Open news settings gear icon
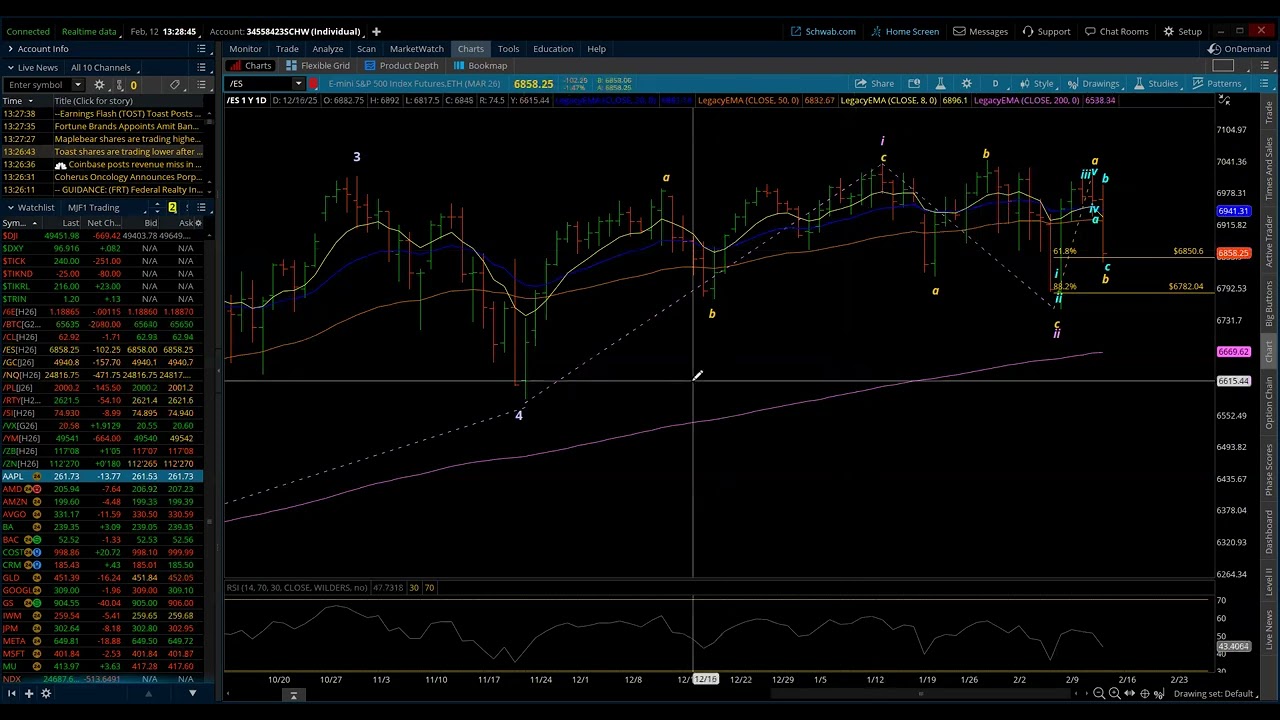Screen dimensions: 1280x720 (99, 85)
